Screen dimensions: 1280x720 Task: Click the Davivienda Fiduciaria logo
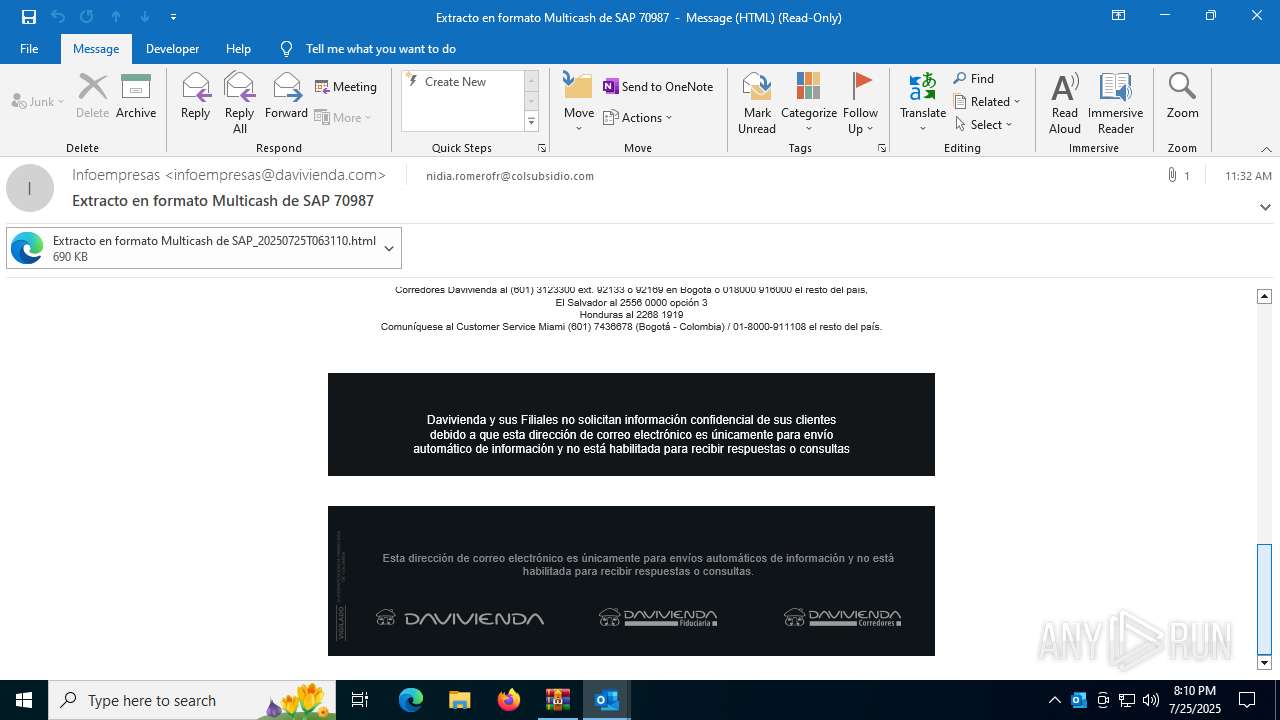658,617
